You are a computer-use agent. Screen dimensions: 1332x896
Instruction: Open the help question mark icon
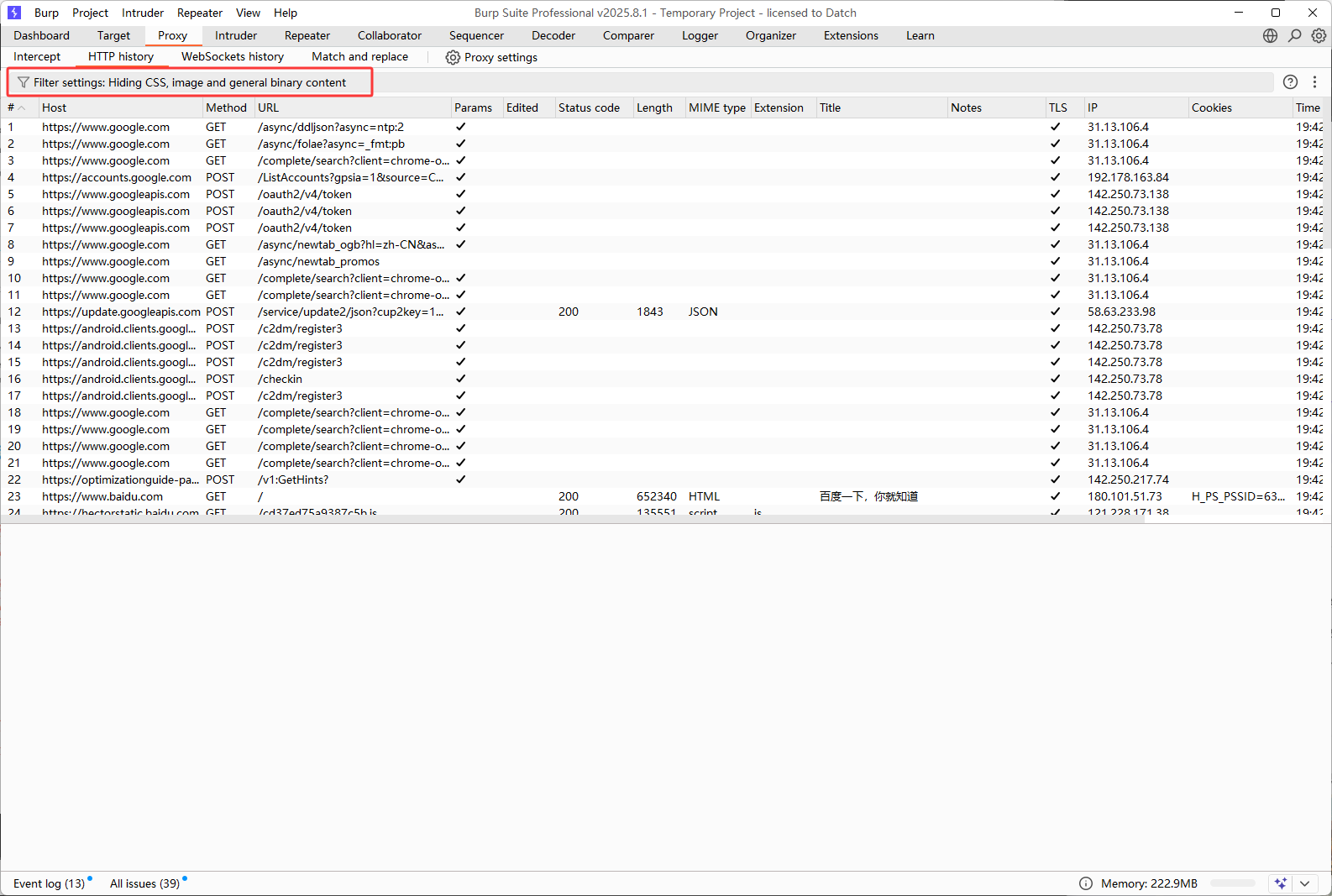1290,81
